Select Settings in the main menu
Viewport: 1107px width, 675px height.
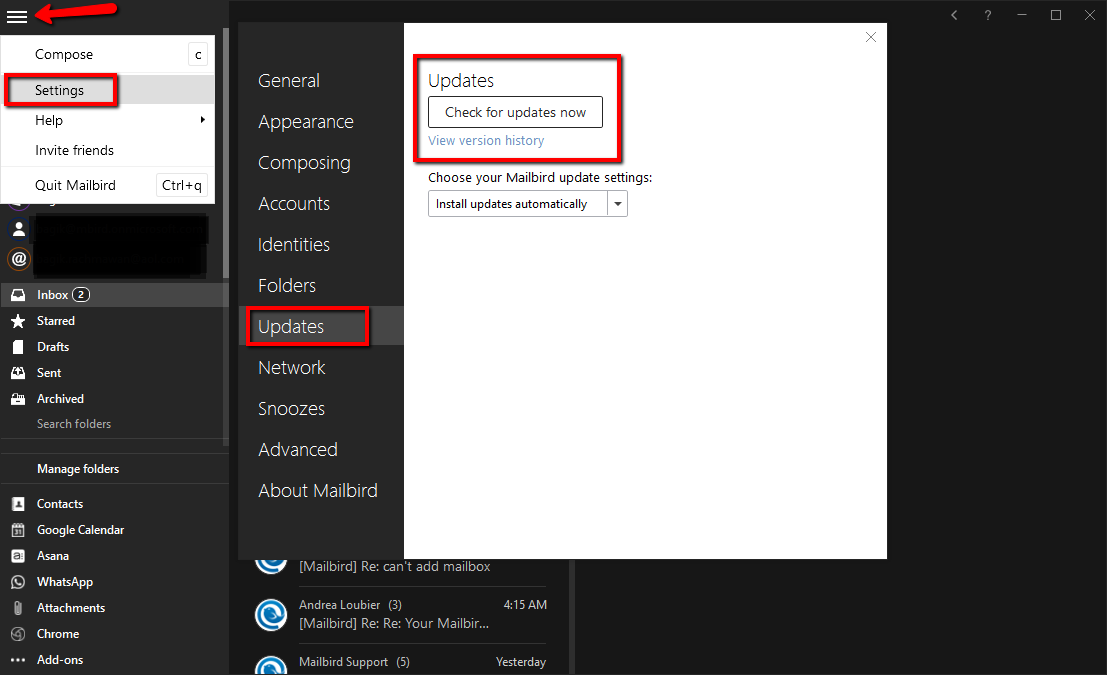pos(108,90)
